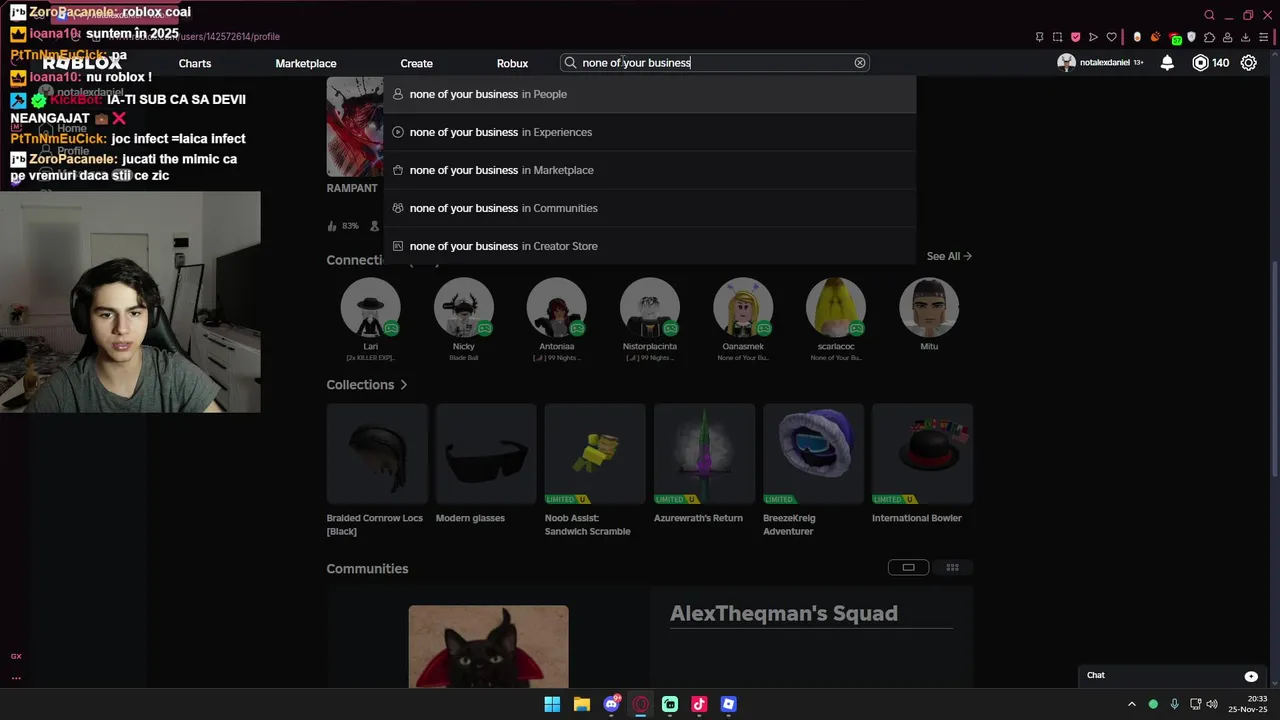Open the Robux balance showing 140
The height and width of the screenshot is (720, 1280).
(x=1211, y=62)
